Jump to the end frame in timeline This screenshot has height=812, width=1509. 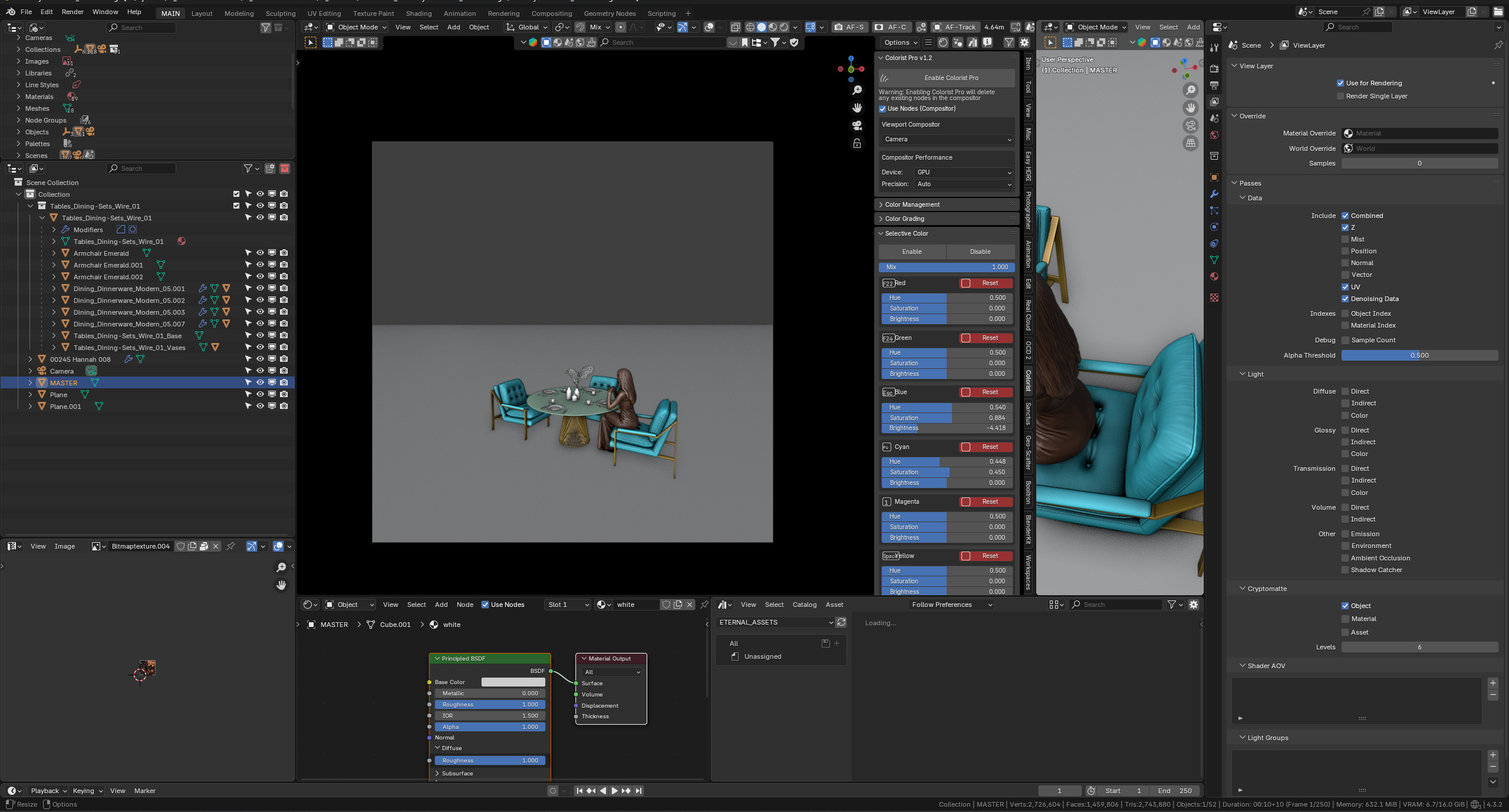[x=638, y=791]
